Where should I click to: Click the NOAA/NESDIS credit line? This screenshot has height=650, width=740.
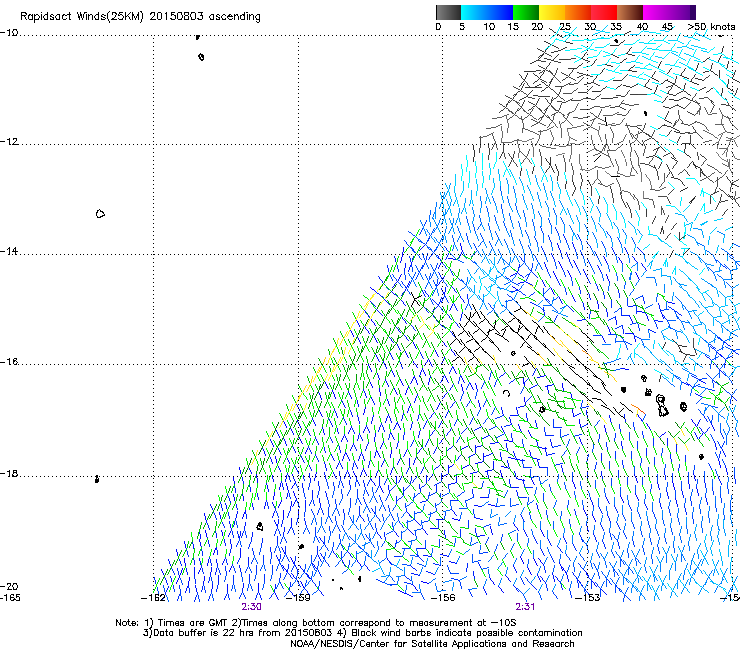click(432, 644)
